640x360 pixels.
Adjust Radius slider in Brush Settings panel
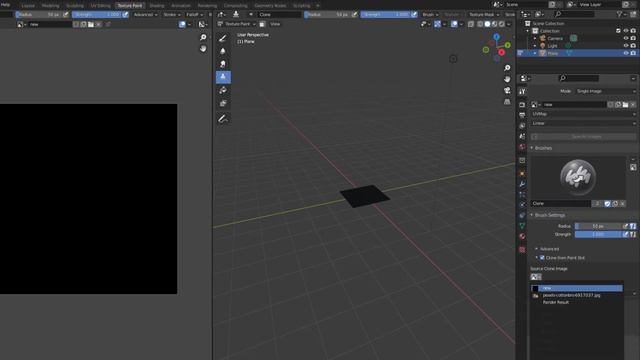598,226
